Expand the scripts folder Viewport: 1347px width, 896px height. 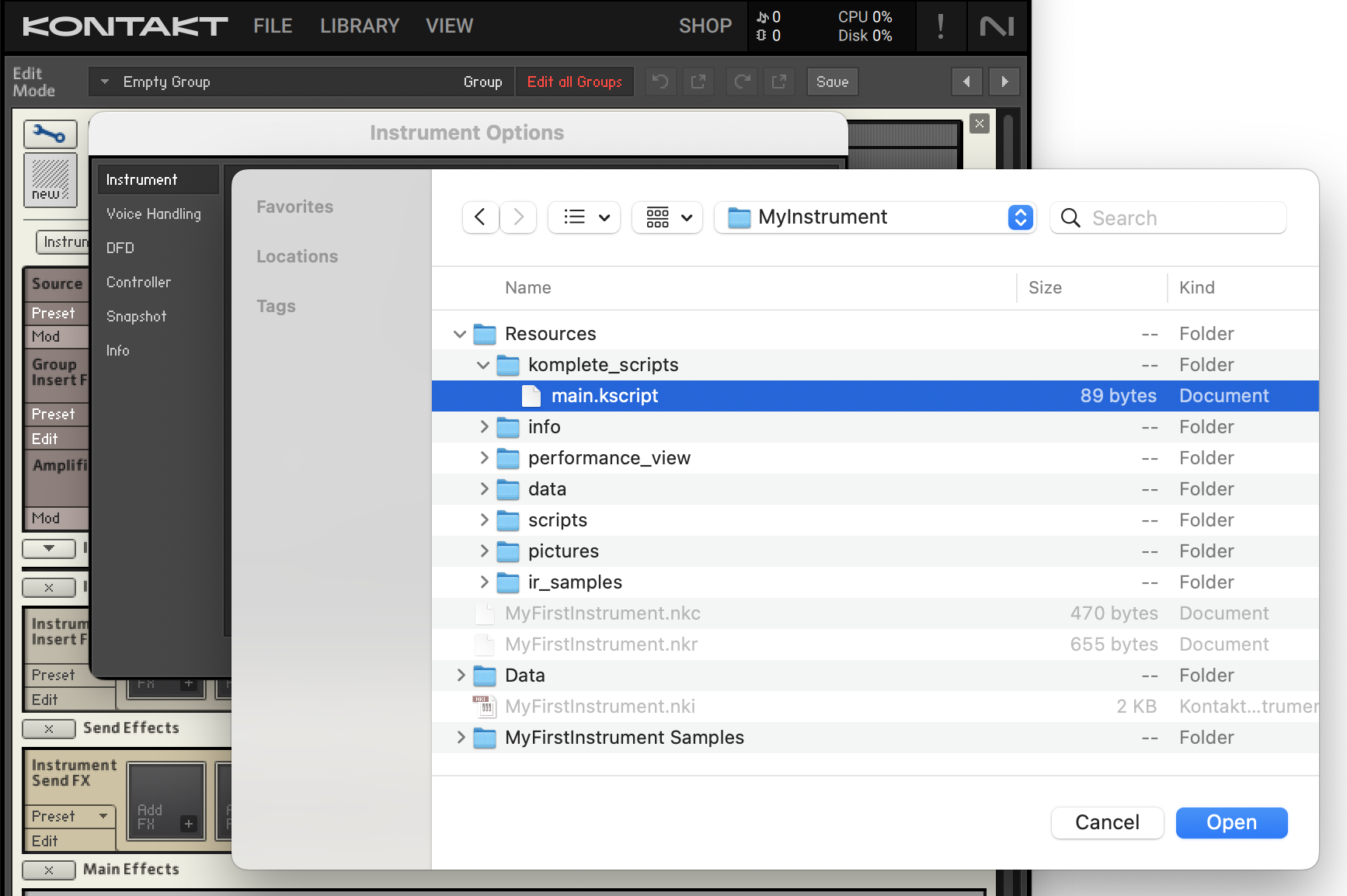coord(484,520)
